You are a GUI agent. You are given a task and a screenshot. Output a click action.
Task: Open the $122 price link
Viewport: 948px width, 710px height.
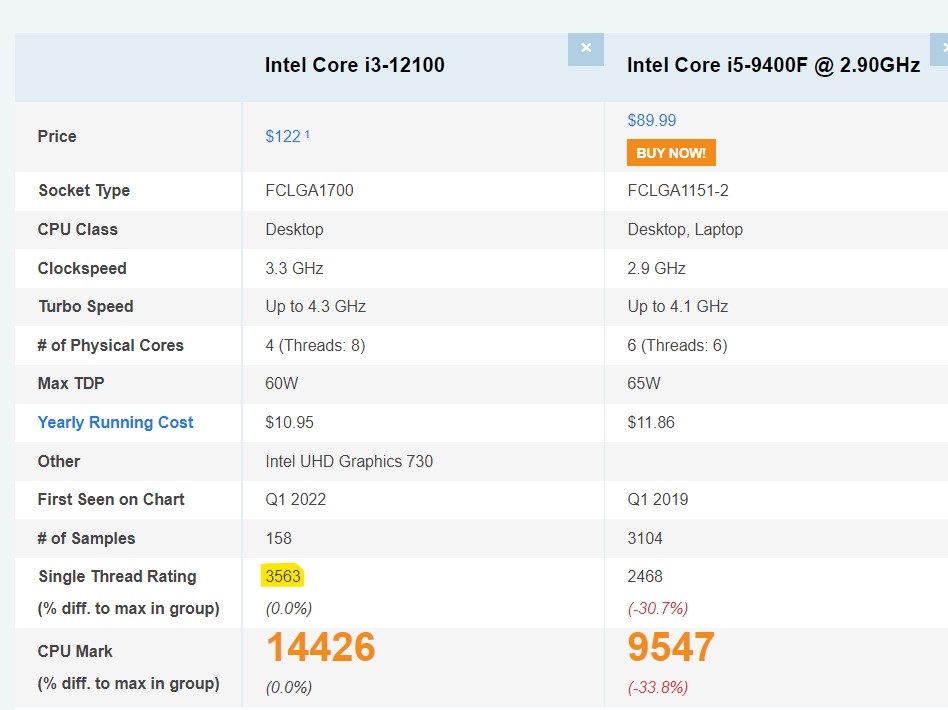click(x=283, y=137)
